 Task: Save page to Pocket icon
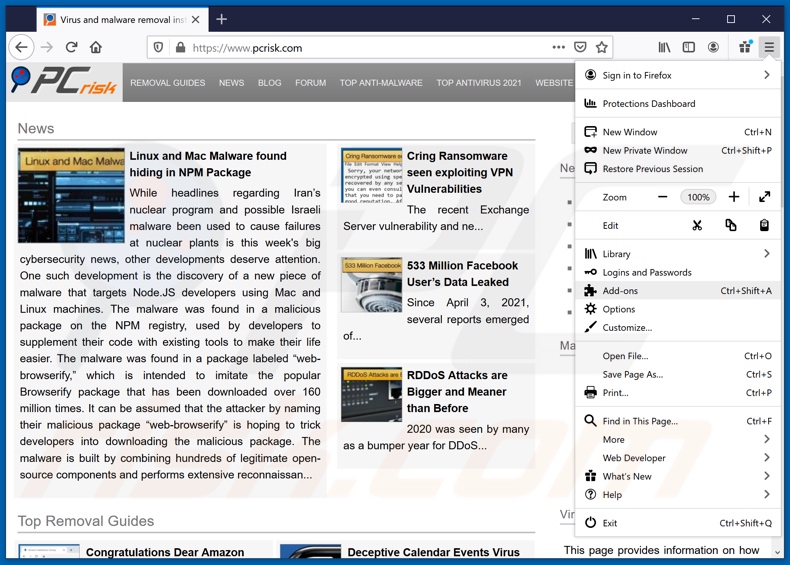[x=580, y=47]
